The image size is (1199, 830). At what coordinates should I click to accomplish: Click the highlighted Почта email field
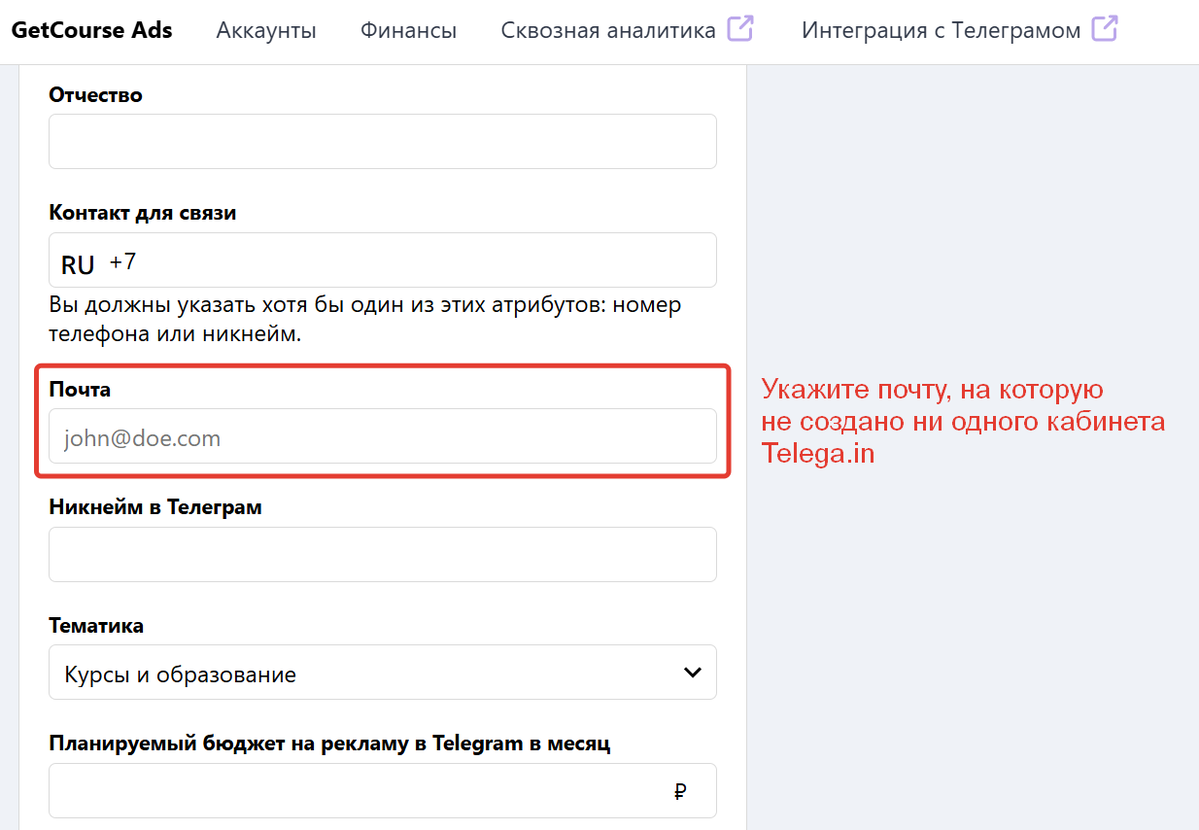382,437
